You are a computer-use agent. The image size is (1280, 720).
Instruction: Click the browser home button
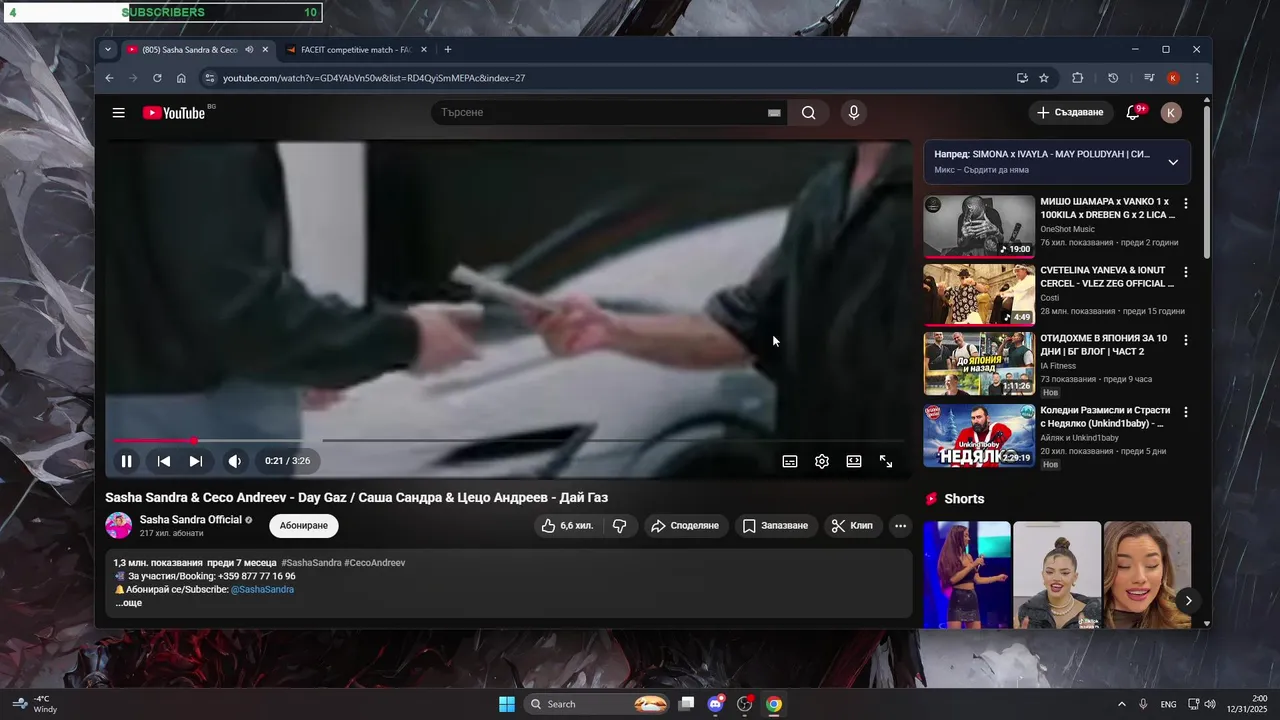tap(181, 78)
